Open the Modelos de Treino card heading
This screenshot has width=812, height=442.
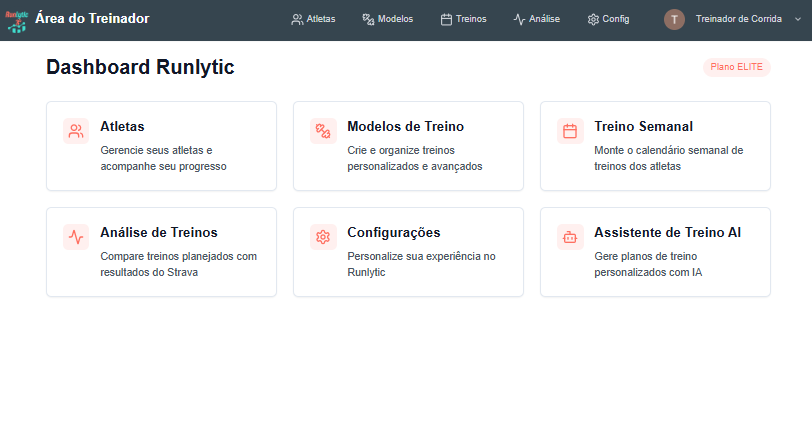pos(405,126)
